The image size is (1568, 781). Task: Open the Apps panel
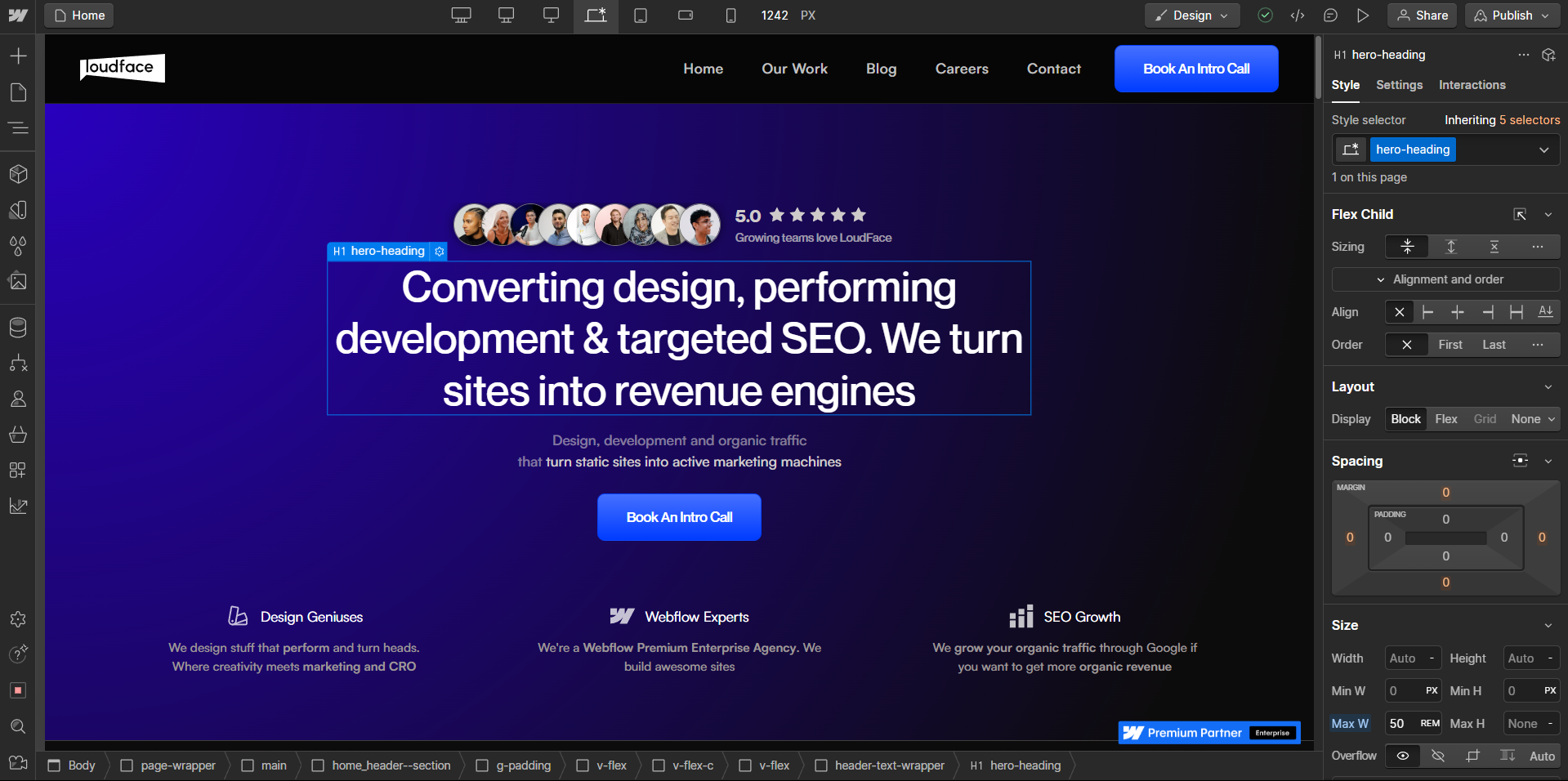tap(18, 470)
